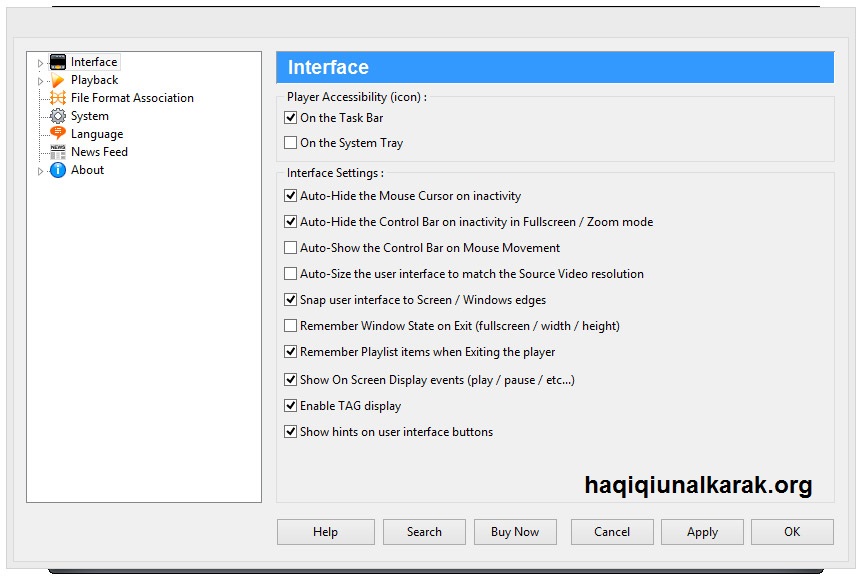Click the News Feed newspaper icon
Viewport: 861px width, 578px height.
[58, 151]
